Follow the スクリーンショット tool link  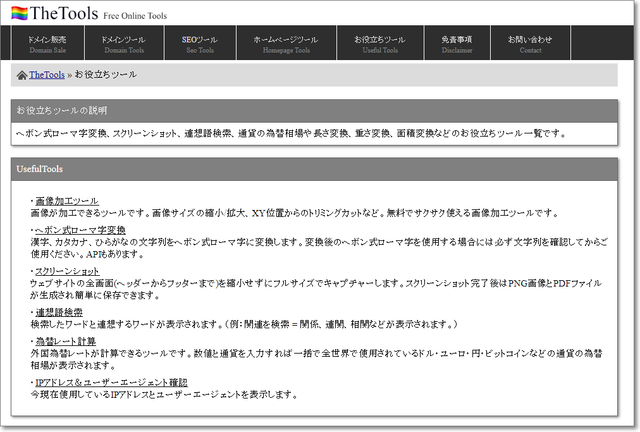click(x=67, y=271)
